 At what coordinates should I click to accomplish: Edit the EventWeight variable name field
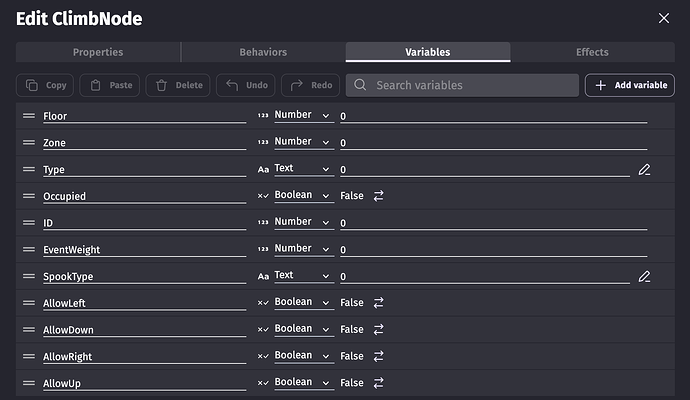point(144,250)
